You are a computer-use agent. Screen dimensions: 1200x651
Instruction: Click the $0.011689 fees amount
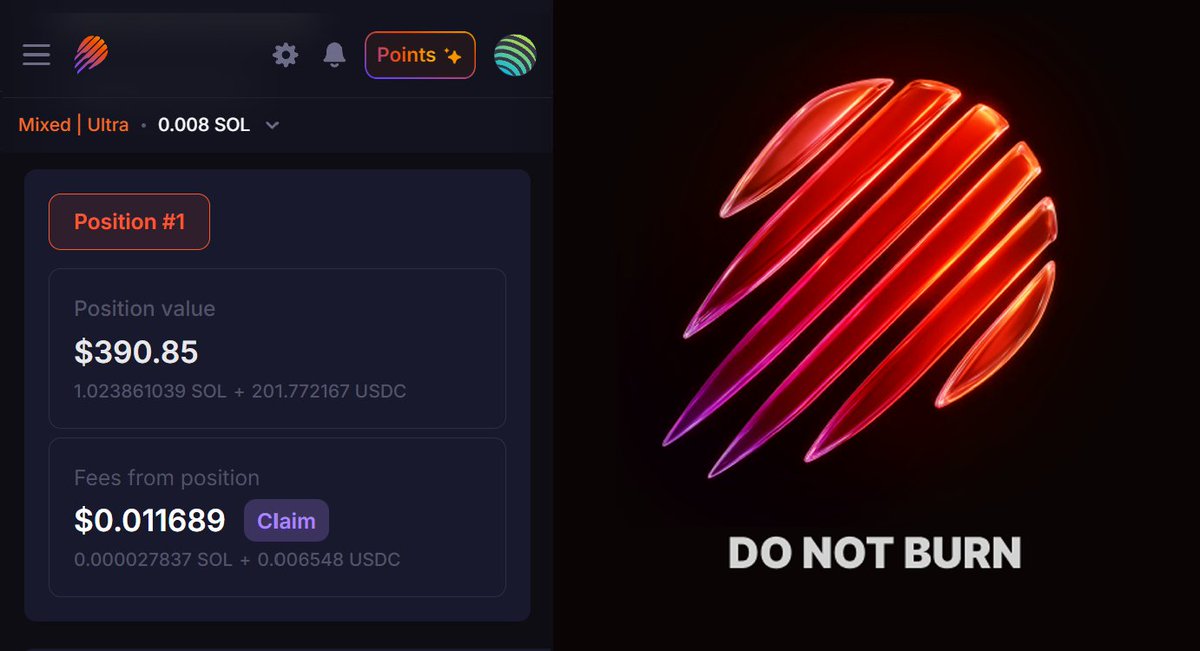[x=150, y=521]
